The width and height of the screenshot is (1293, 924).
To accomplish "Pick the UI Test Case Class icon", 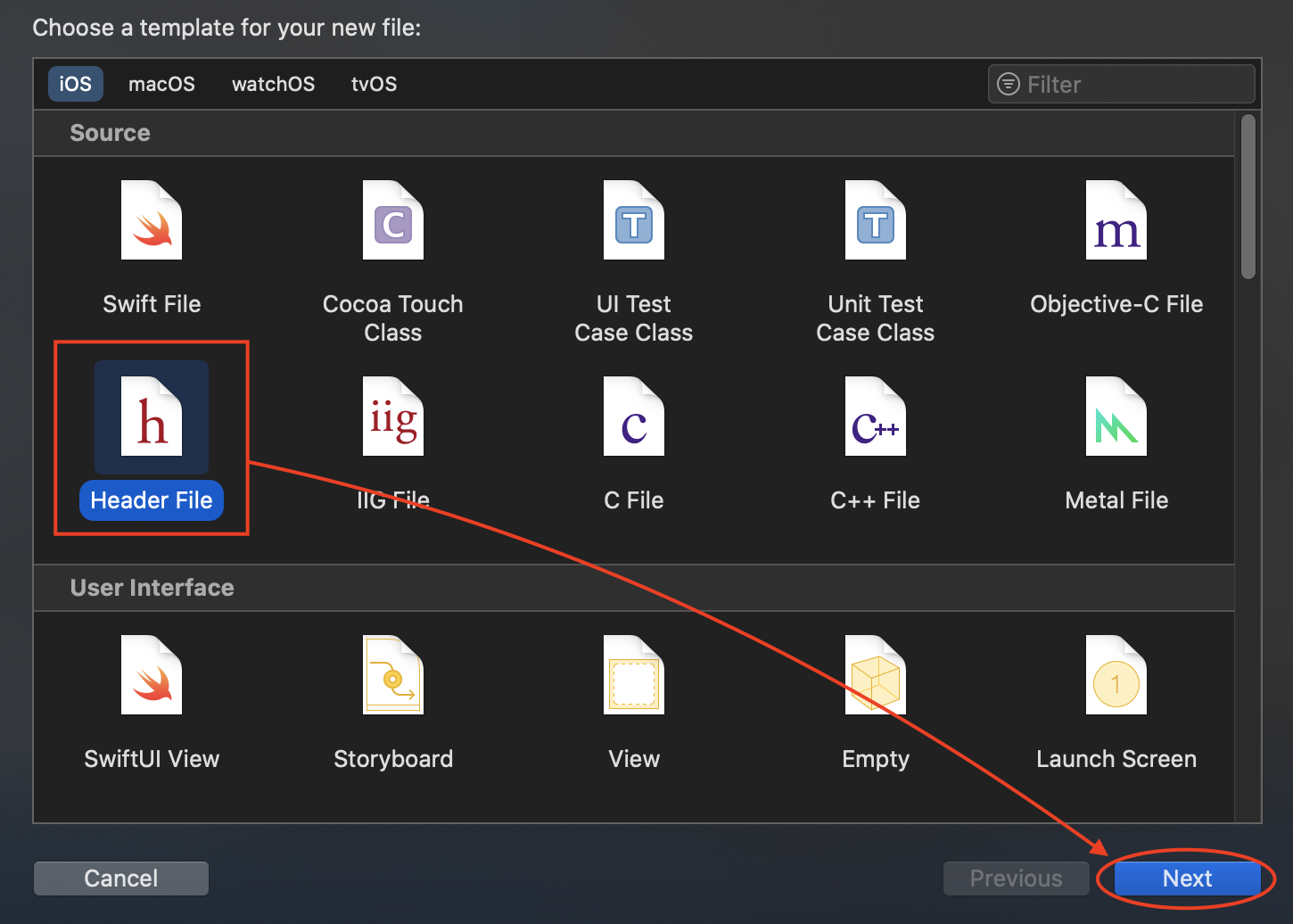I will click(x=634, y=221).
